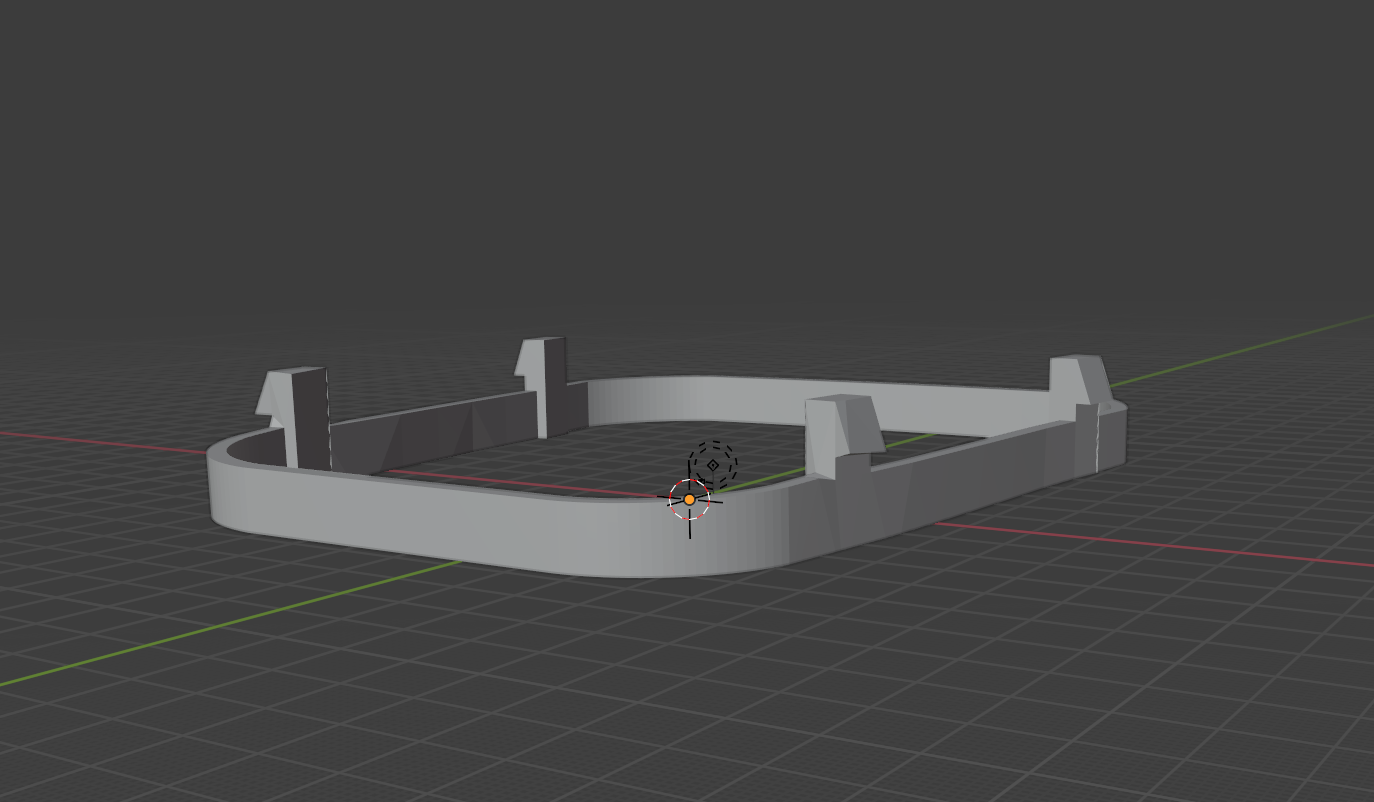Click the orange origin point dot
1374x802 pixels.
tap(689, 499)
